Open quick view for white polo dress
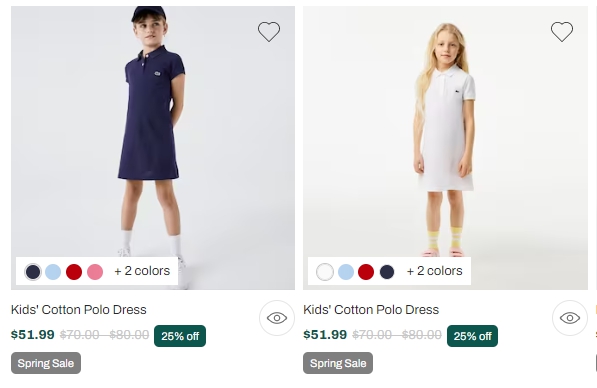 coord(570,318)
